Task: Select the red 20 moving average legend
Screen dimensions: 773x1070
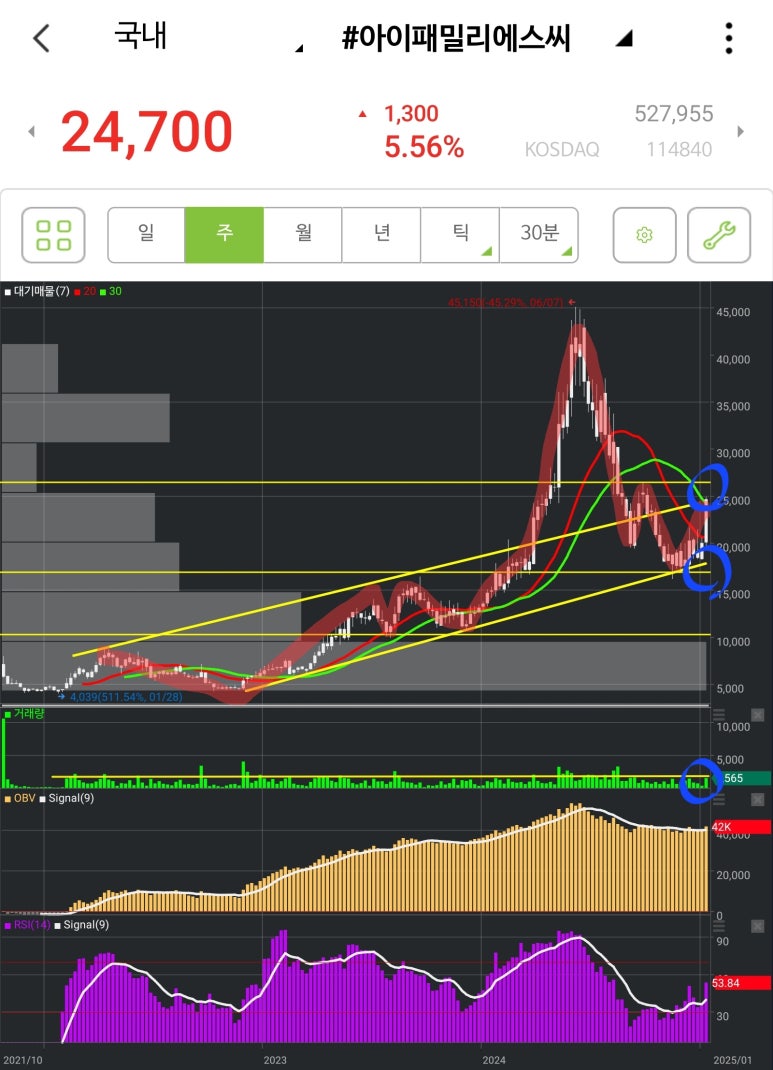Action: pos(85,291)
